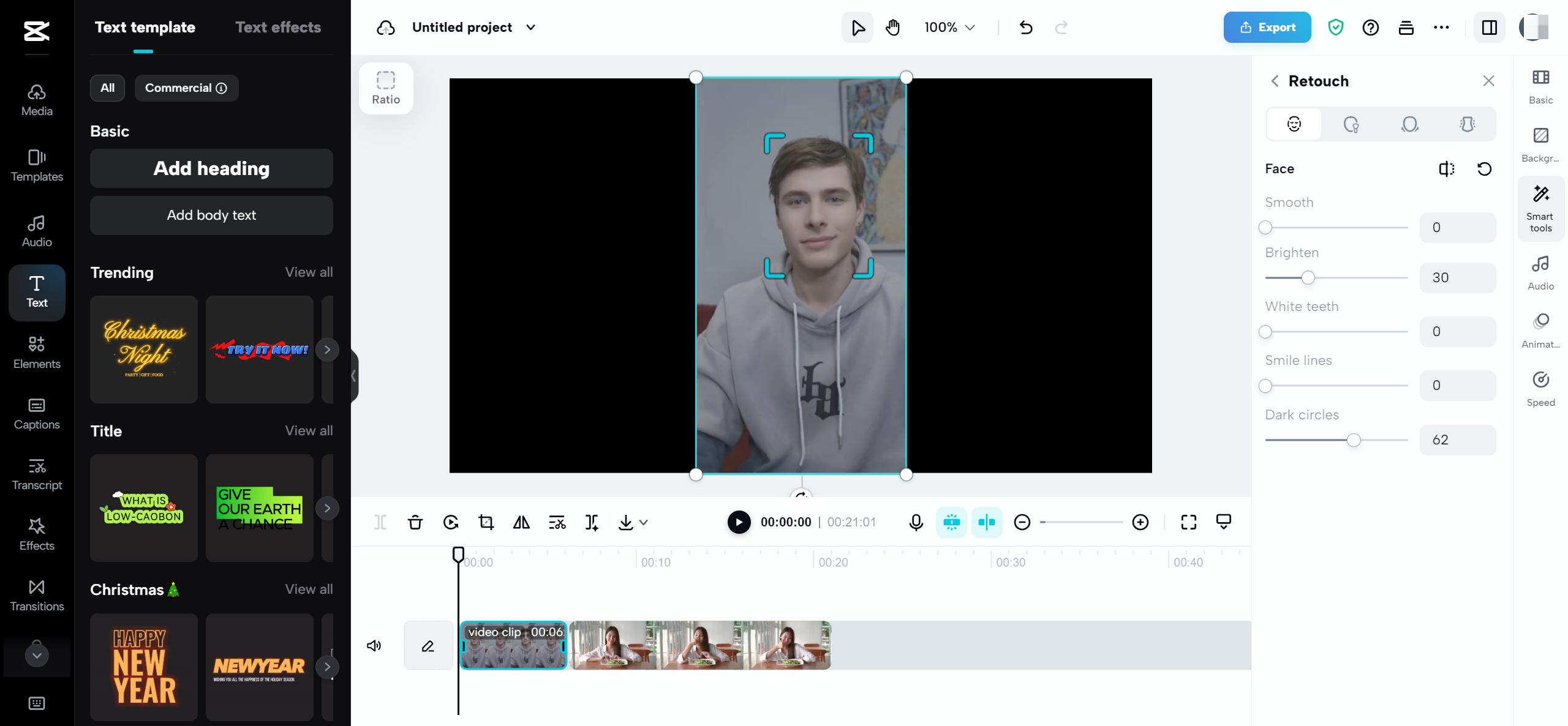Click the crop tool icon in timeline toolbar

[x=486, y=522]
